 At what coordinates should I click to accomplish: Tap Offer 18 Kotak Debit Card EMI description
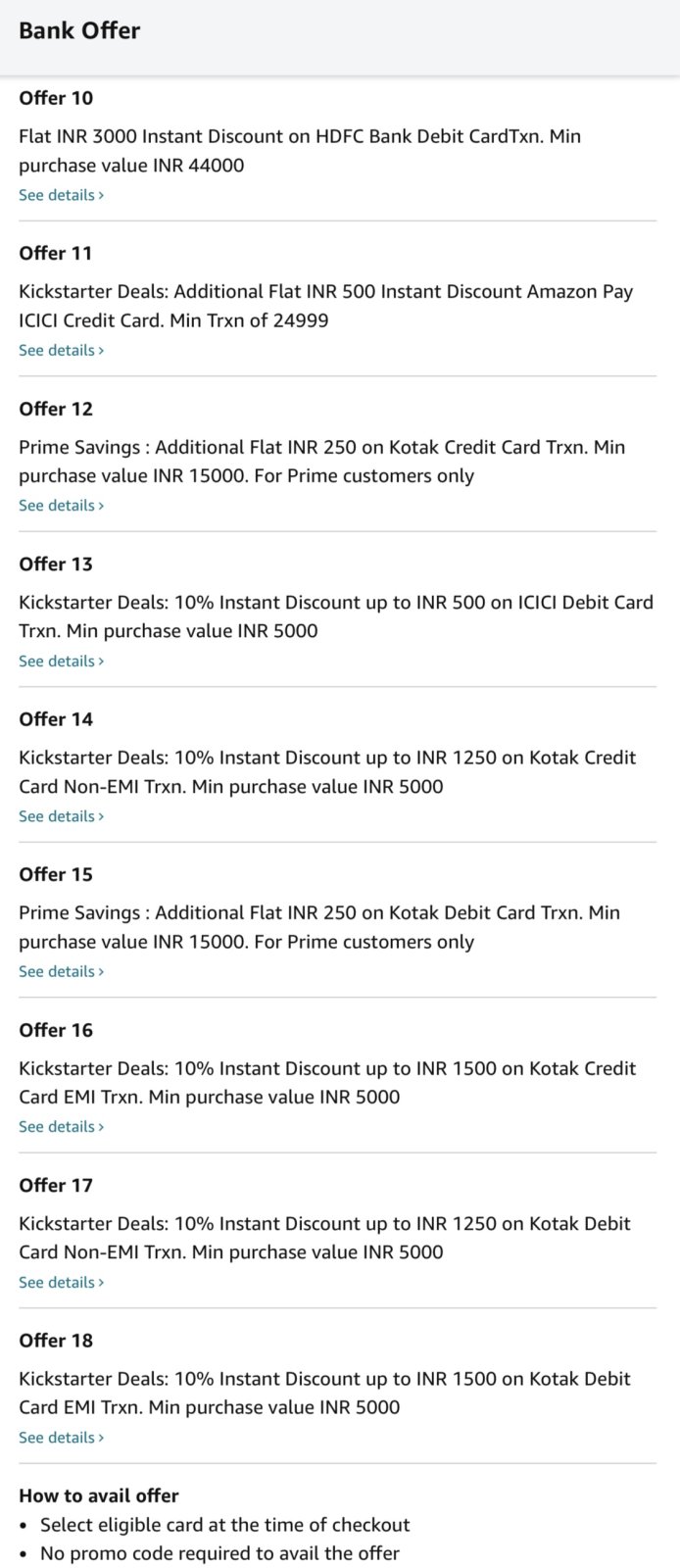(324, 1394)
